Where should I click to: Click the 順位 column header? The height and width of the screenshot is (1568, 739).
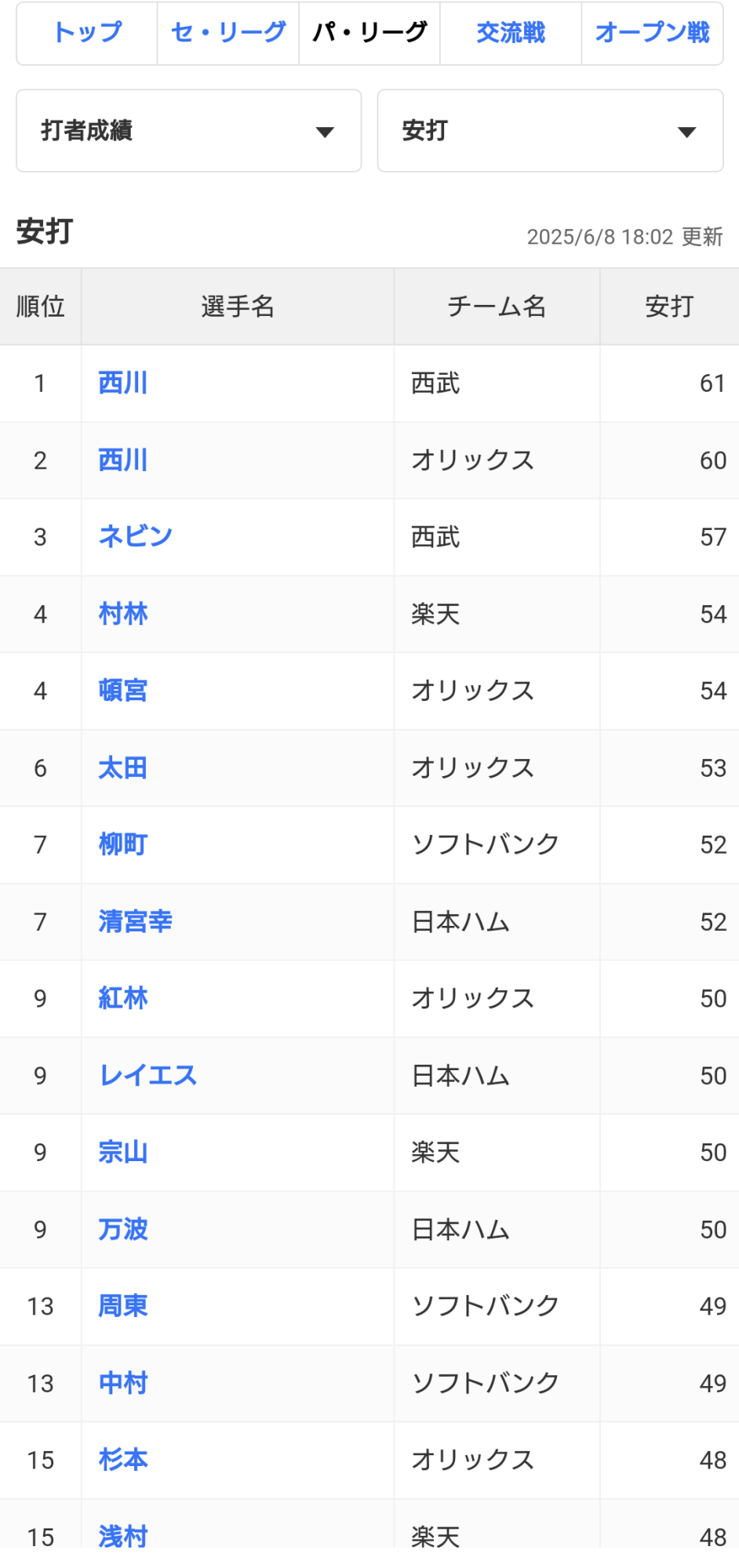[x=41, y=307]
